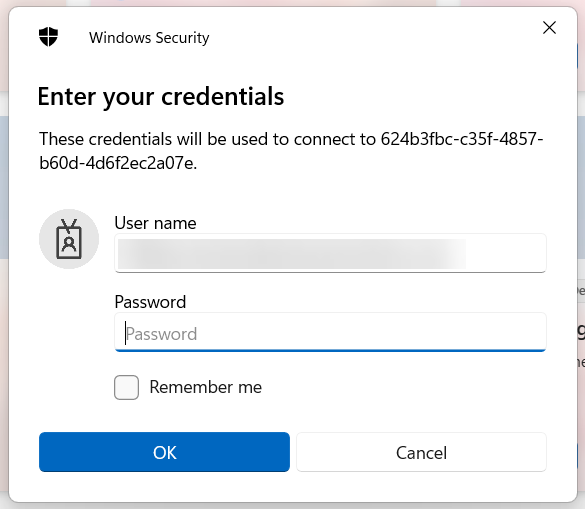
Task: Click the user badge credential icon
Action: [69, 239]
